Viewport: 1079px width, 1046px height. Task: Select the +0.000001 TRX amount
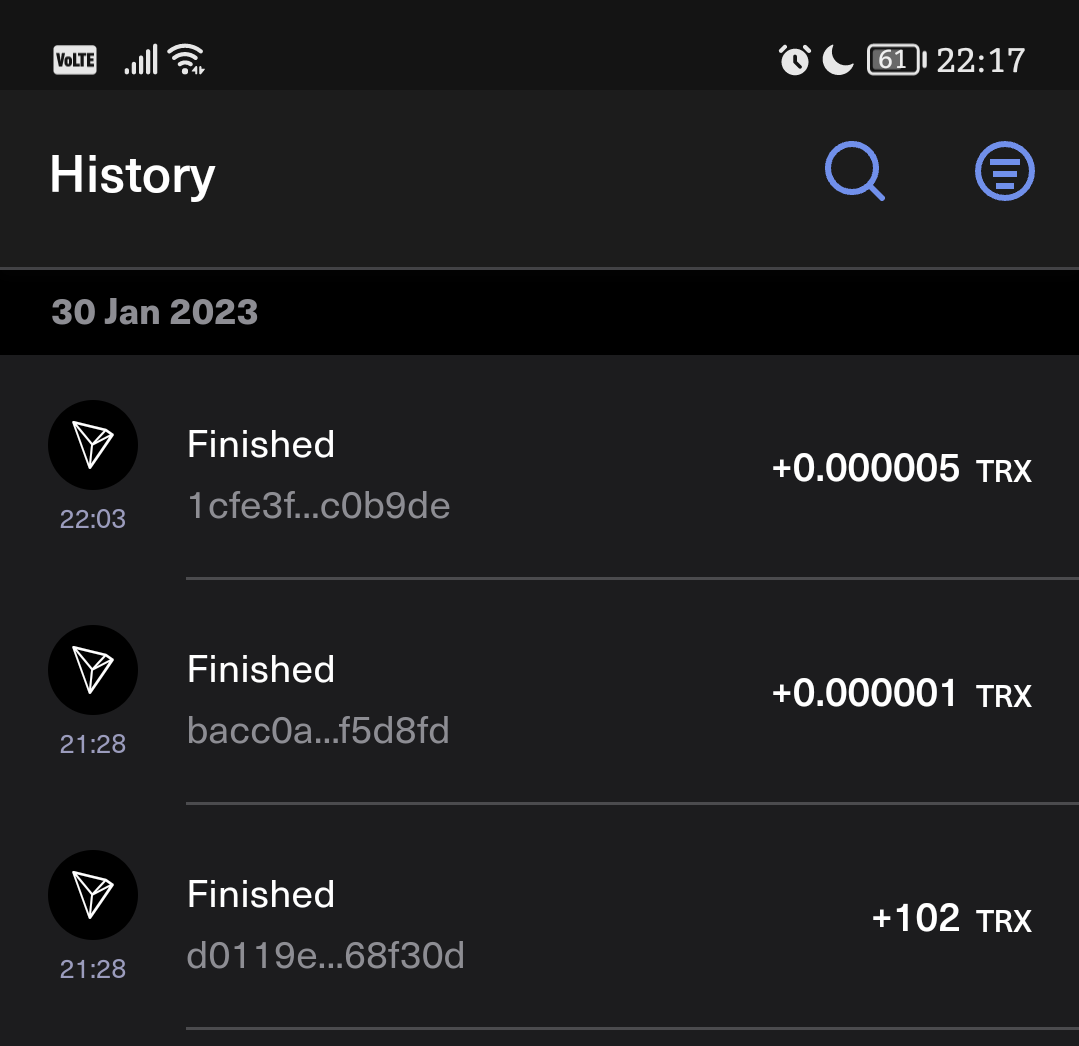(901, 694)
